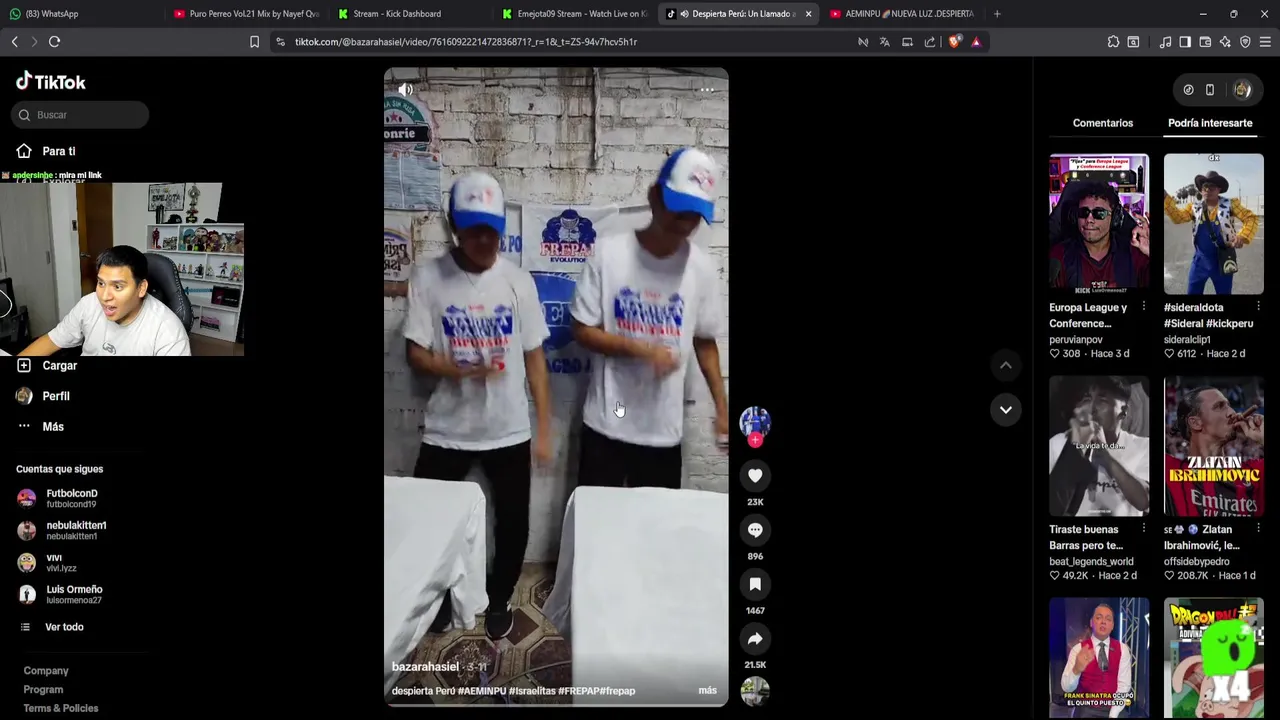Open the Perfil page
This screenshot has height=720, width=1280.
click(56, 396)
